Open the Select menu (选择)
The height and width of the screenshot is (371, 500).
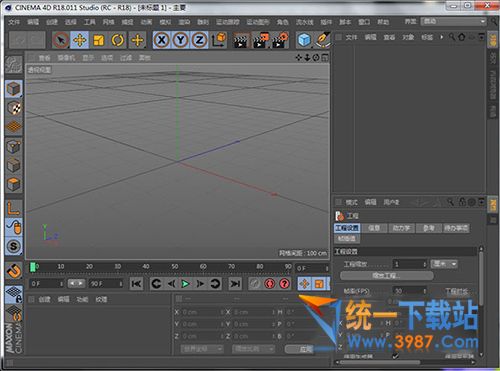(71, 22)
